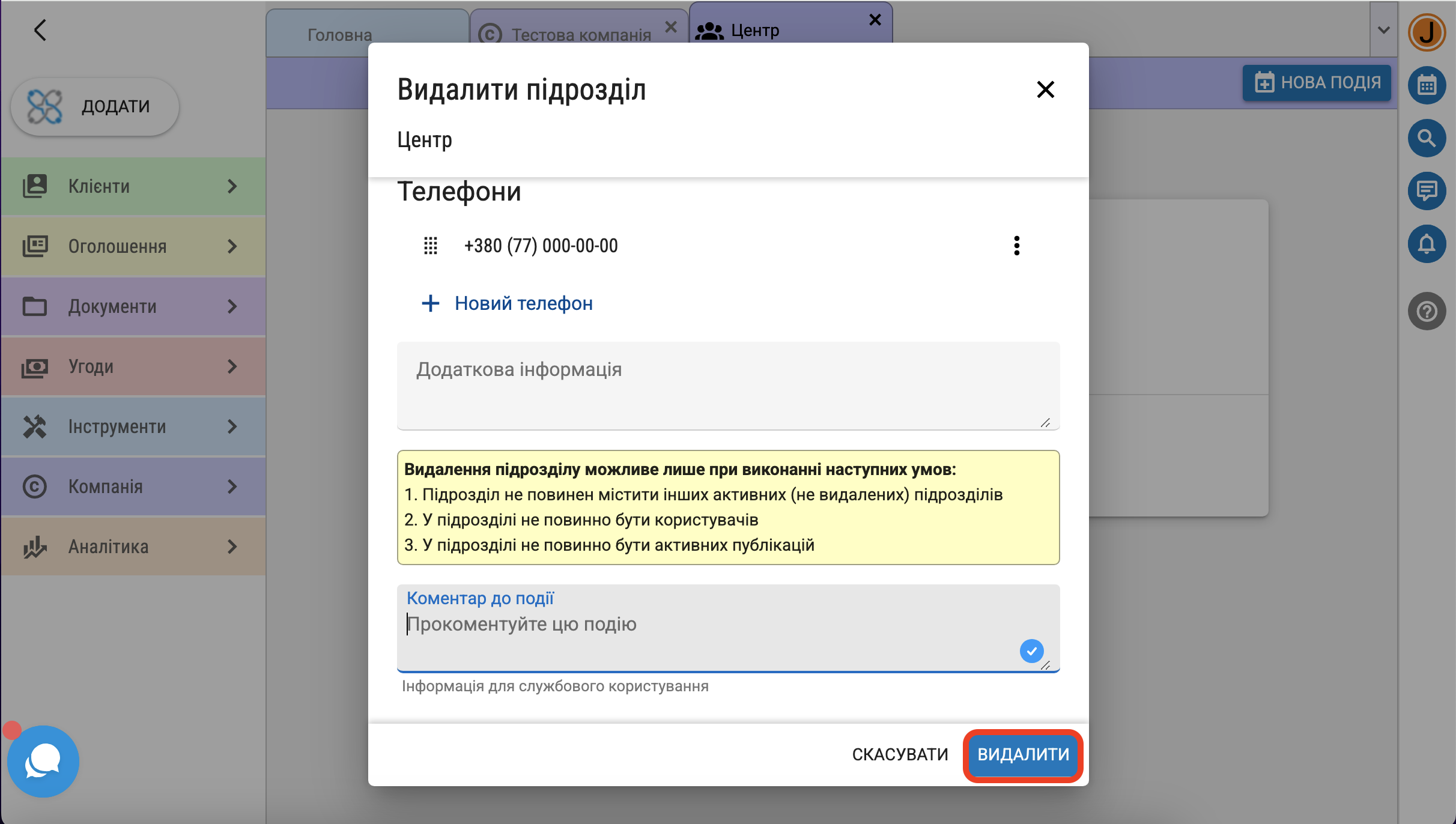Click the user avatar J icon

coord(1427,32)
